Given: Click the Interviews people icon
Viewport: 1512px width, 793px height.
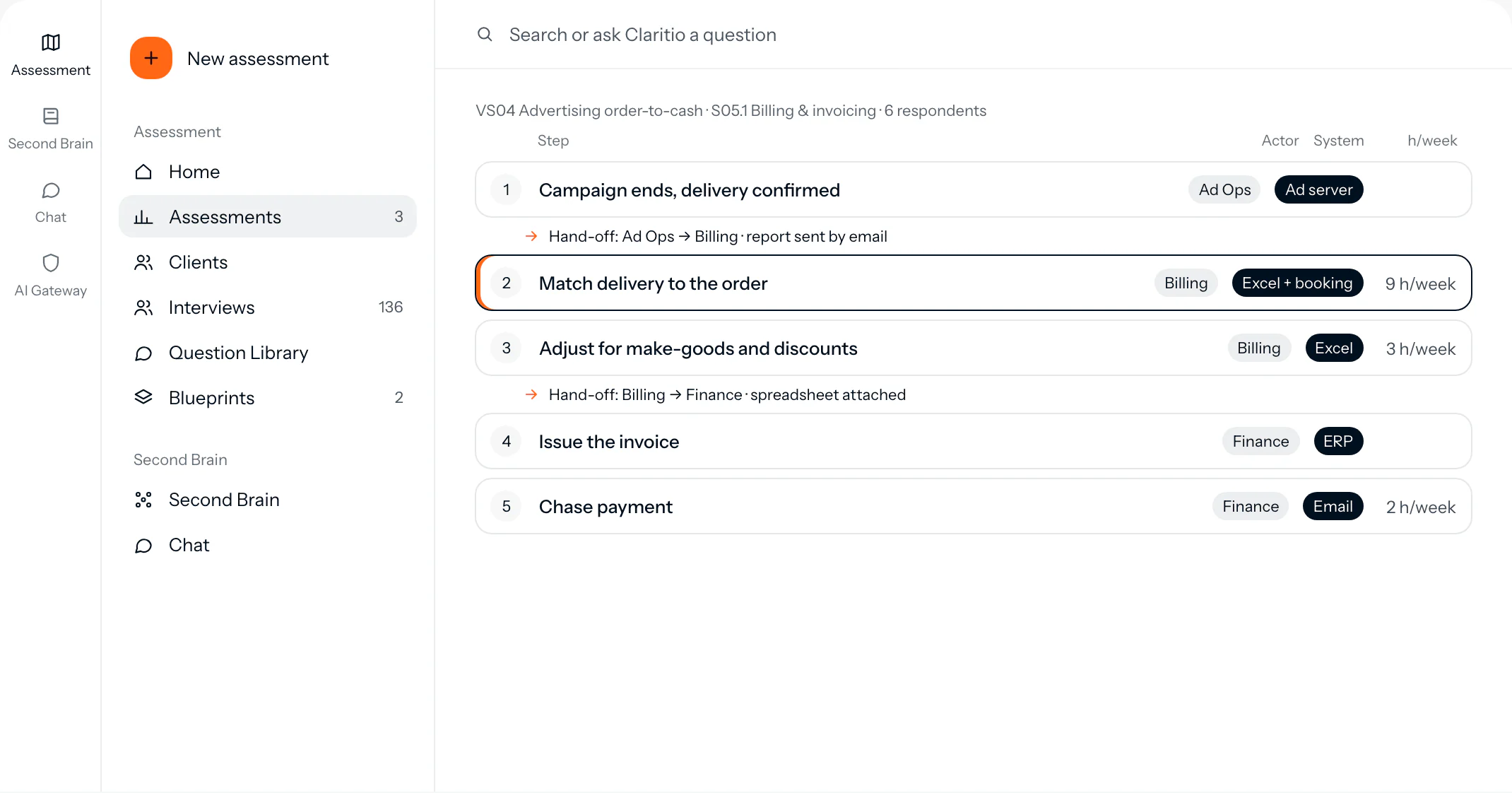Looking at the screenshot, I should point(143,307).
